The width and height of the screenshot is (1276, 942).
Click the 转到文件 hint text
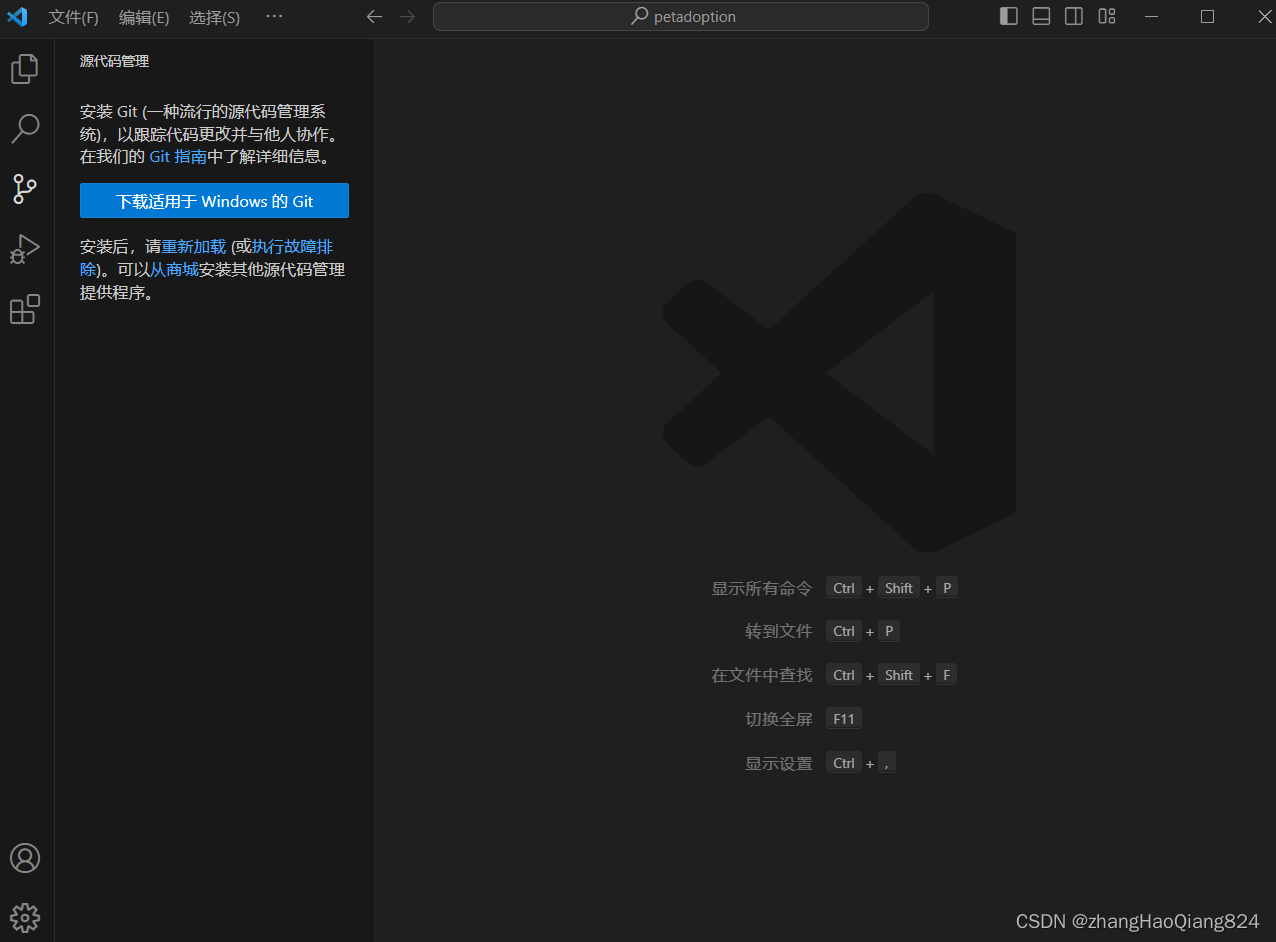779,632
